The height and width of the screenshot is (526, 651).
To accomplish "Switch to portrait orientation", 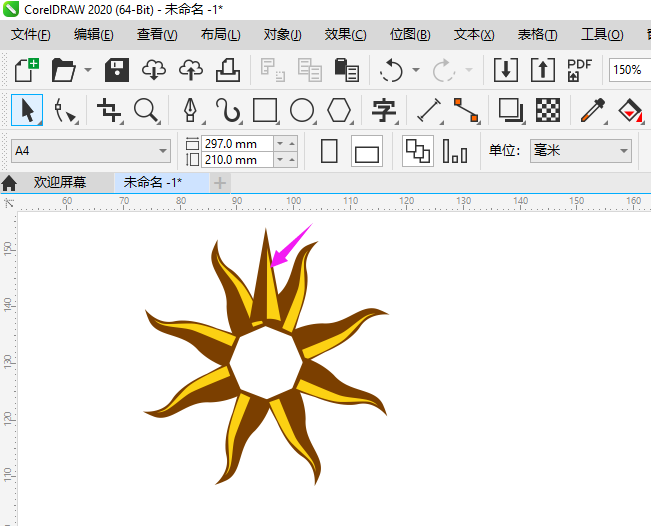I will (329, 151).
